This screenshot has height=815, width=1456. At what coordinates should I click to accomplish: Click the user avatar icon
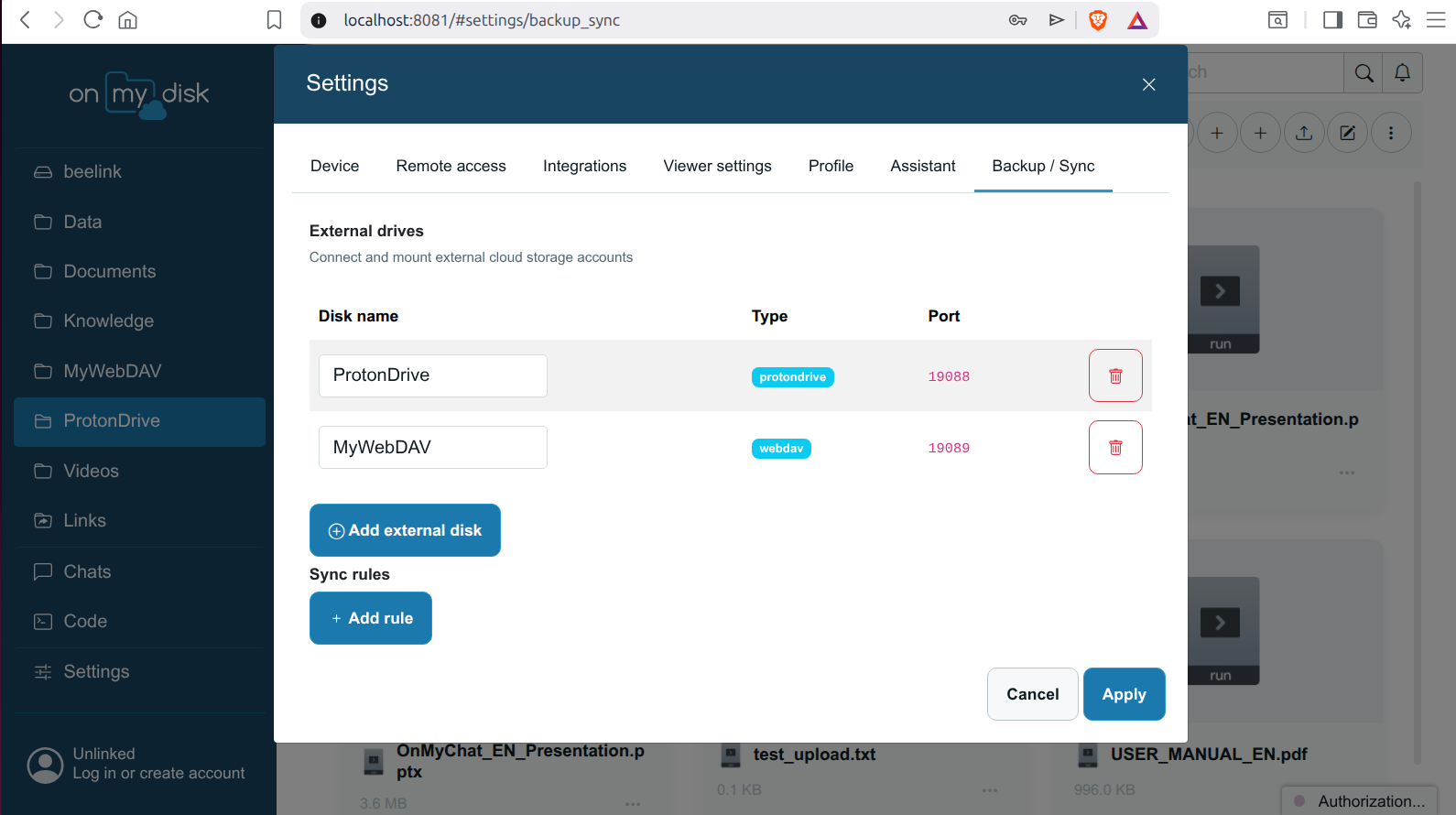point(45,765)
